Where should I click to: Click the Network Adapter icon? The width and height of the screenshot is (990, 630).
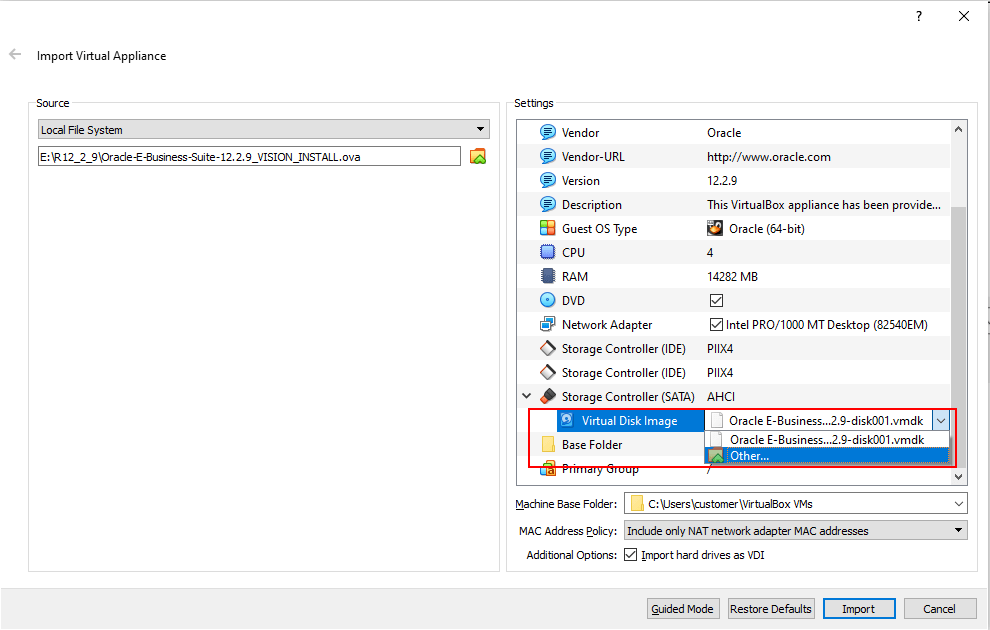(547, 325)
